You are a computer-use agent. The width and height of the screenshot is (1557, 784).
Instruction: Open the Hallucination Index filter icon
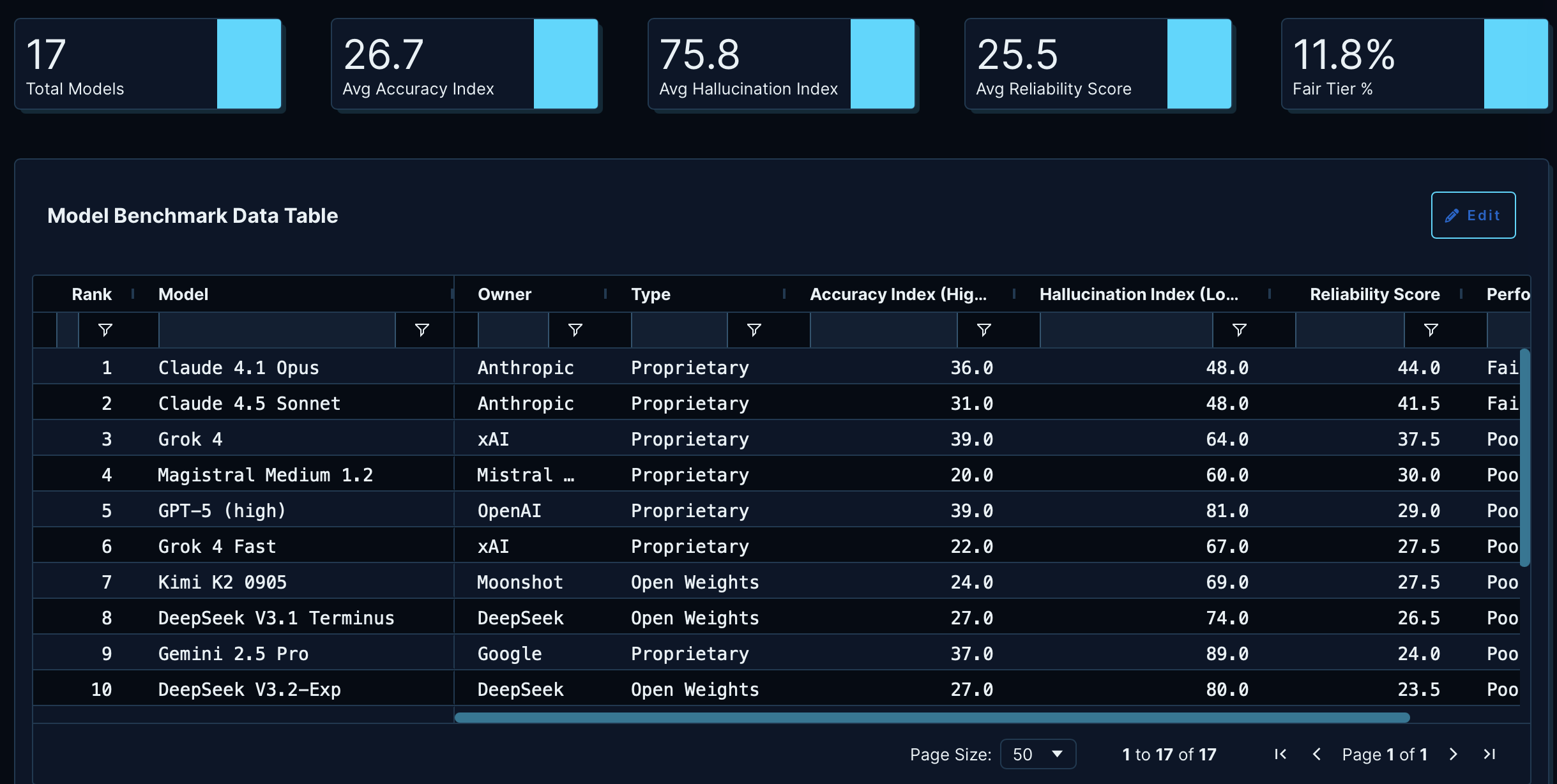tap(1239, 330)
